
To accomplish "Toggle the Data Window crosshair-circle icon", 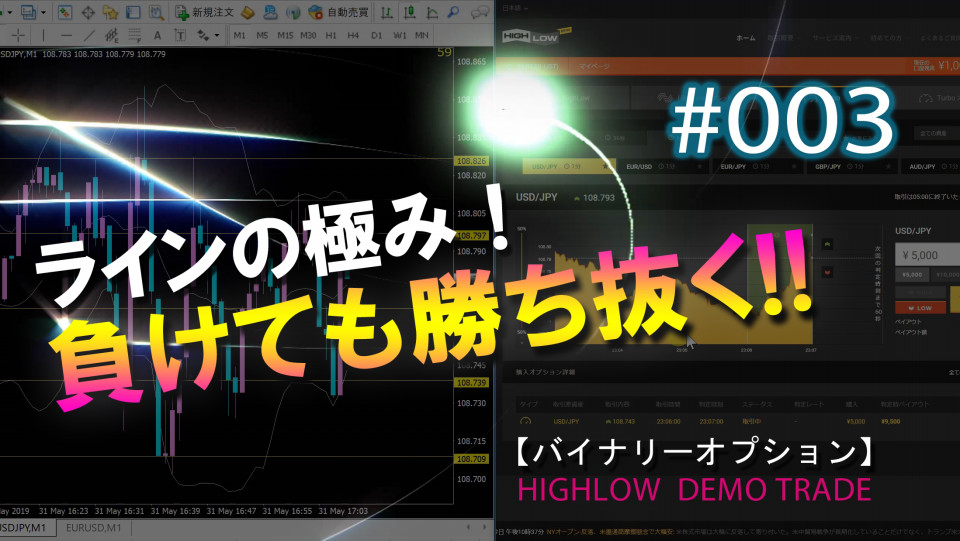I will (x=88, y=12).
